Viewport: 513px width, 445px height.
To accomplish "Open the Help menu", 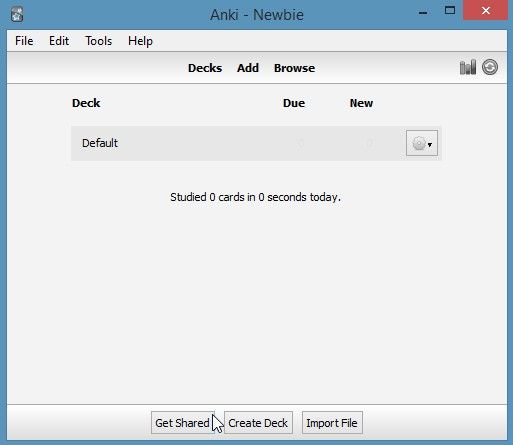I will click(x=140, y=41).
